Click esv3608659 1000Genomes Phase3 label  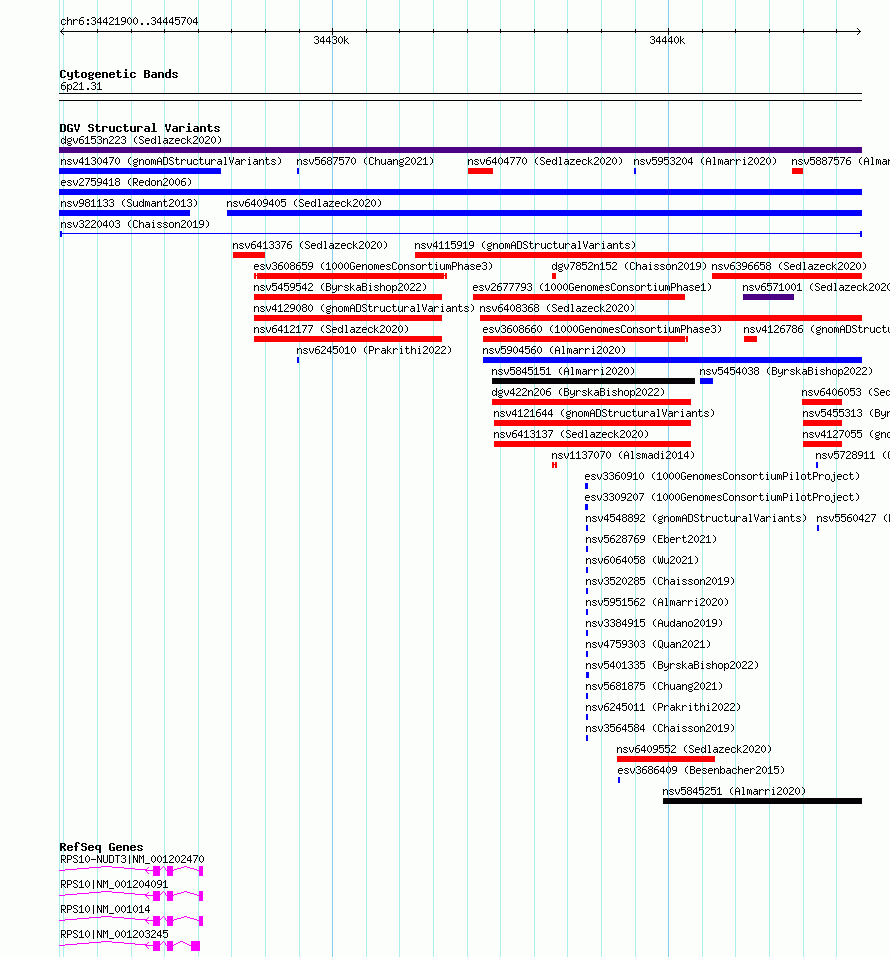[x=373, y=267]
